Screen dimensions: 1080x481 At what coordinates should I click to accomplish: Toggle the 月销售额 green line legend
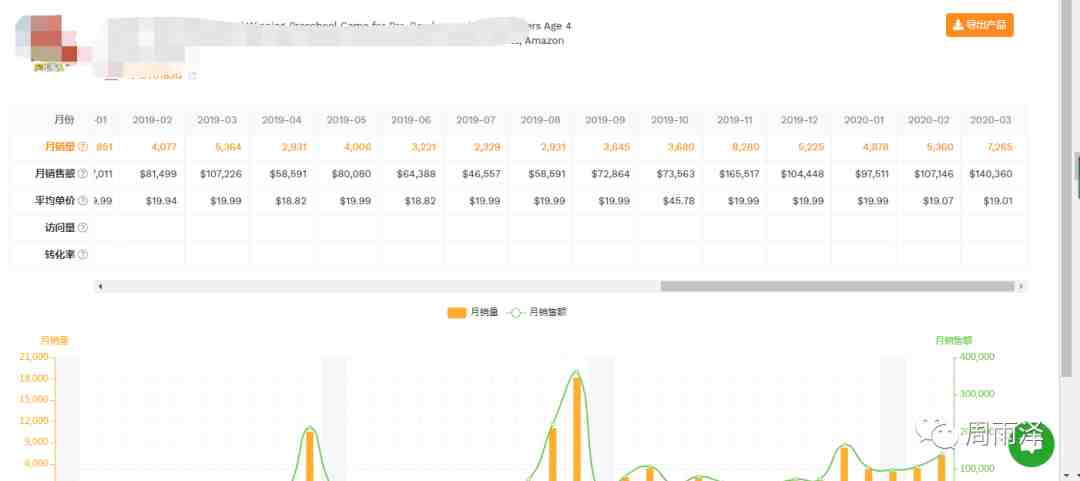537,312
